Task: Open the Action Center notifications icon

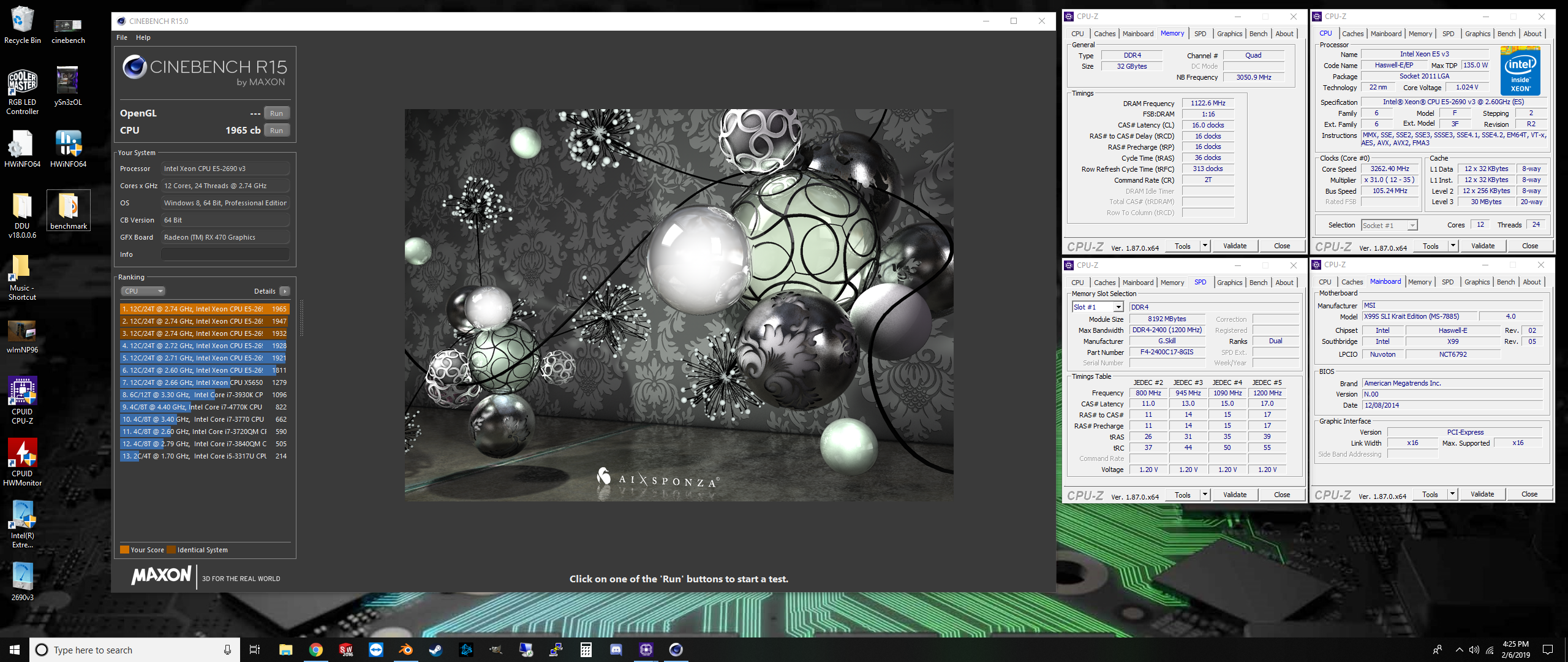Action: coord(1548,650)
